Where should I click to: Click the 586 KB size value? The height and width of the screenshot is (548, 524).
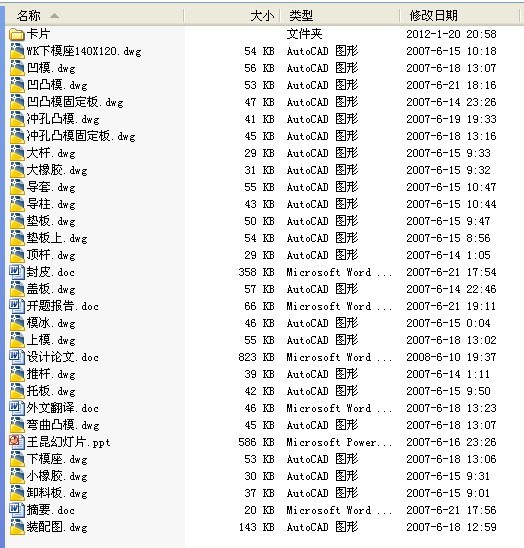[x=257, y=442]
